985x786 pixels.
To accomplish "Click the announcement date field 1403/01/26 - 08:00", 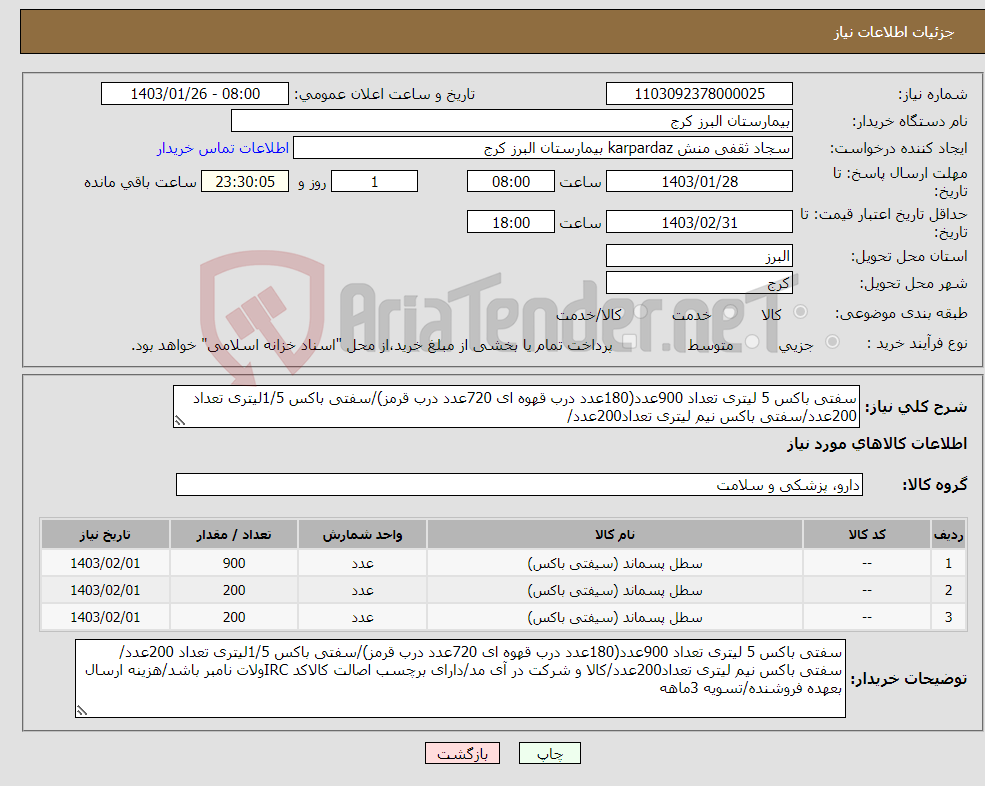I will tap(195, 94).
